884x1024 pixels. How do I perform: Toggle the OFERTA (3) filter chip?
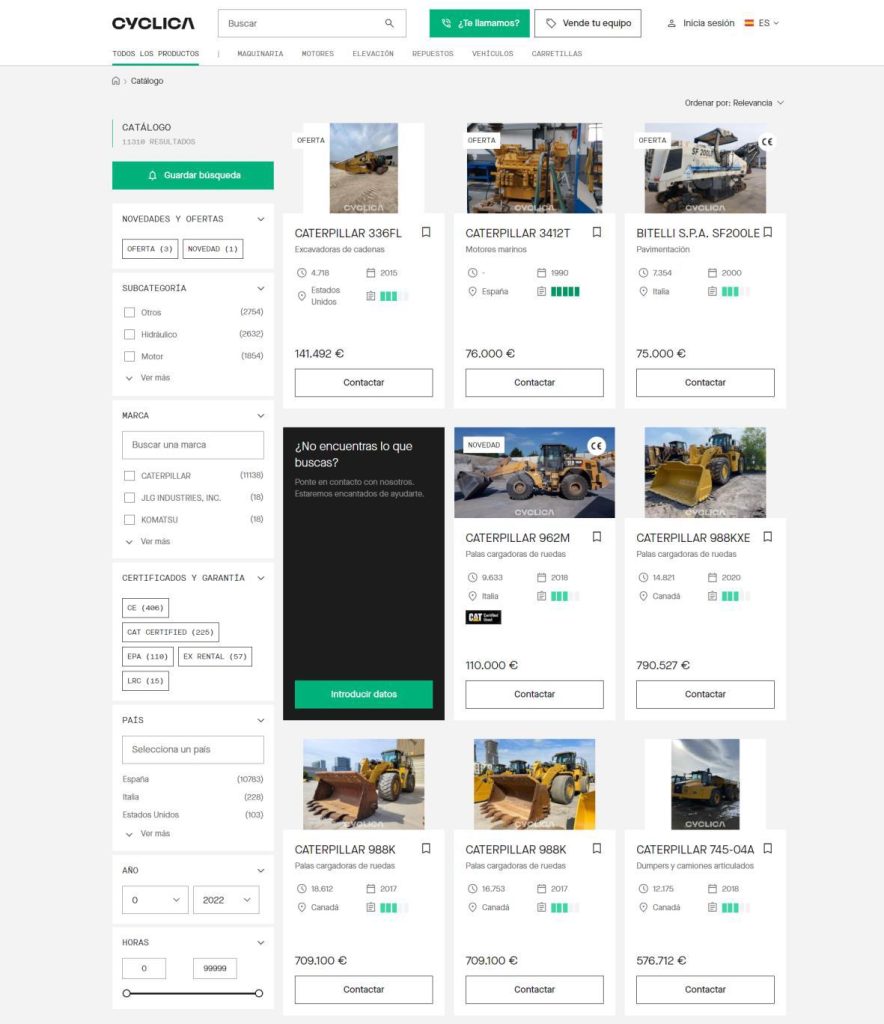[150, 249]
